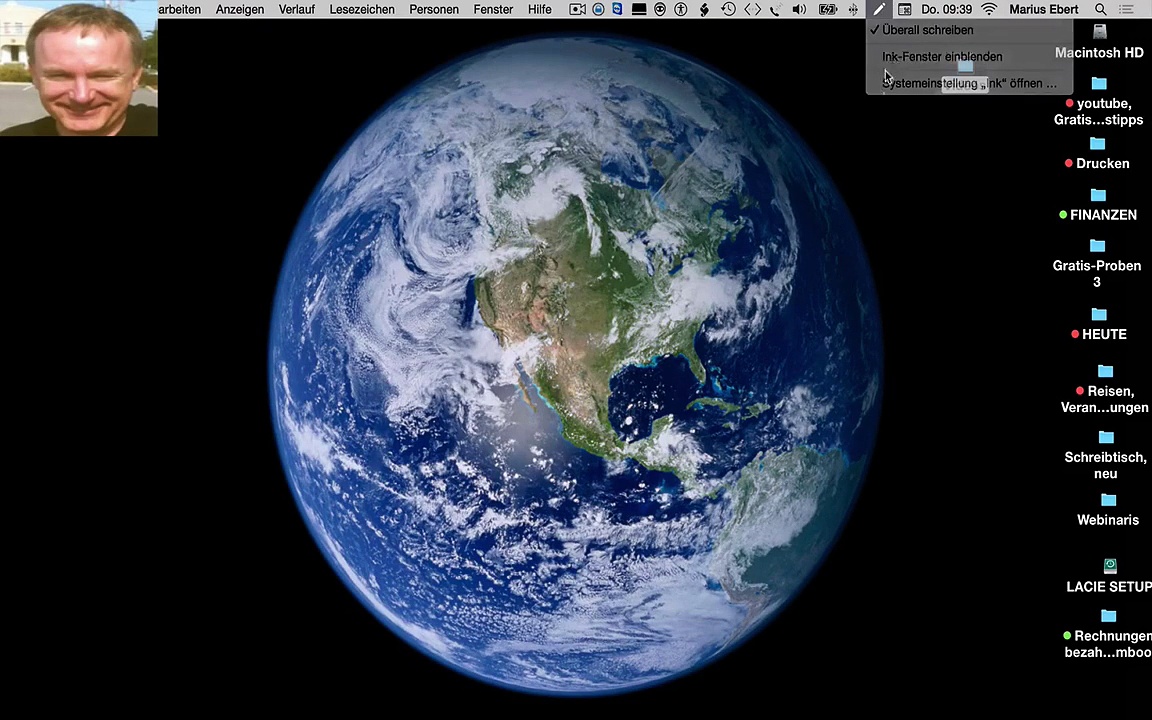Select the FINANZEN folder on desktop
This screenshot has height=720, width=1152.
tap(1098, 205)
